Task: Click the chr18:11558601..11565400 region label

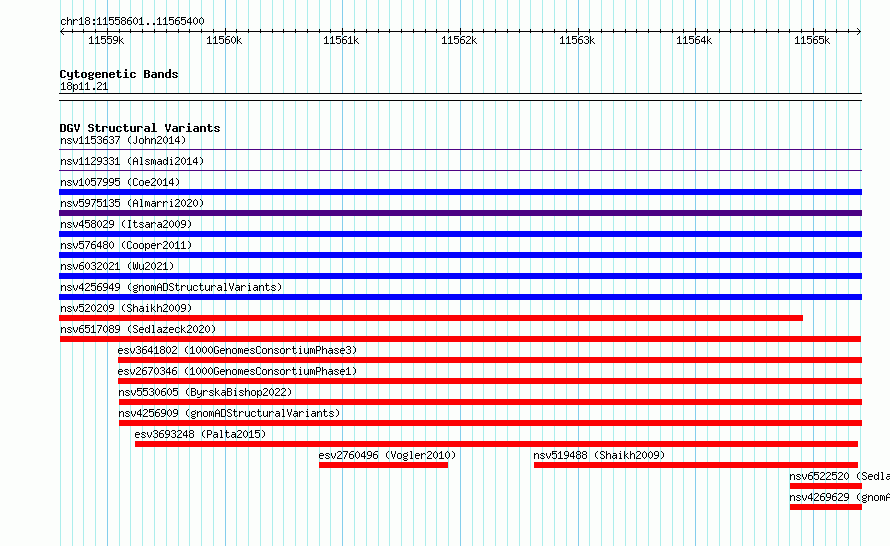Action: tap(132, 21)
